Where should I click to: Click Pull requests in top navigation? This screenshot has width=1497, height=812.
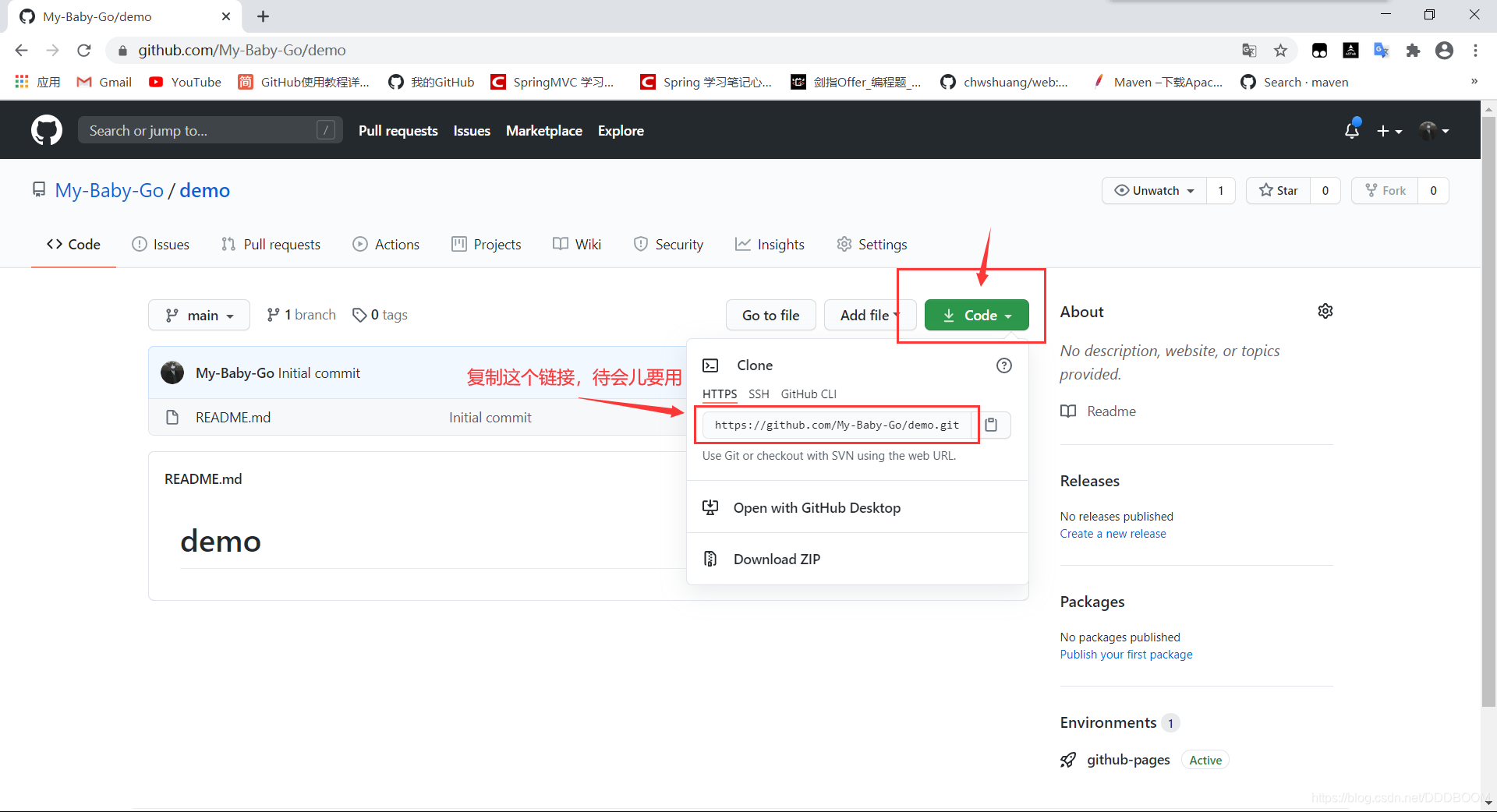398,131
